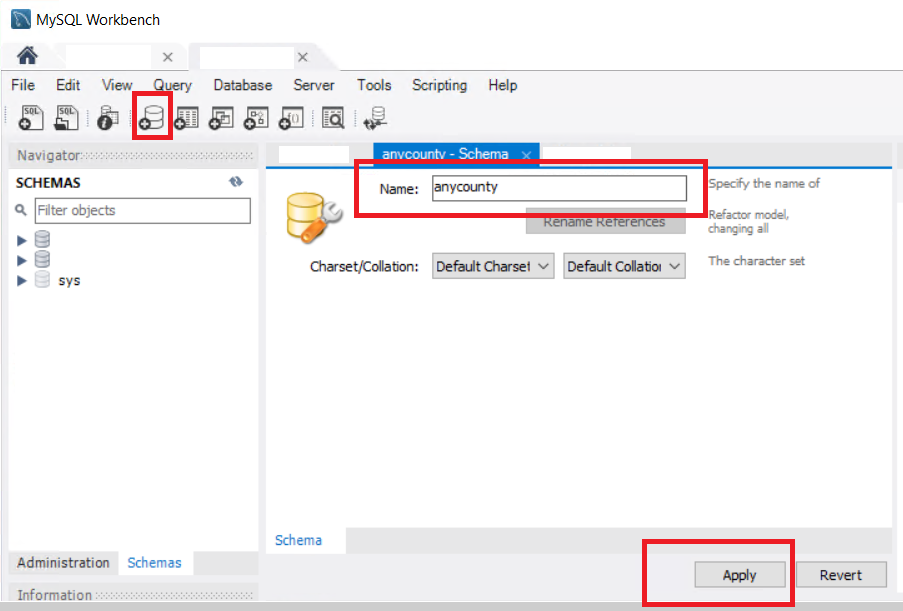Expand the sys schema

[22, 280]
